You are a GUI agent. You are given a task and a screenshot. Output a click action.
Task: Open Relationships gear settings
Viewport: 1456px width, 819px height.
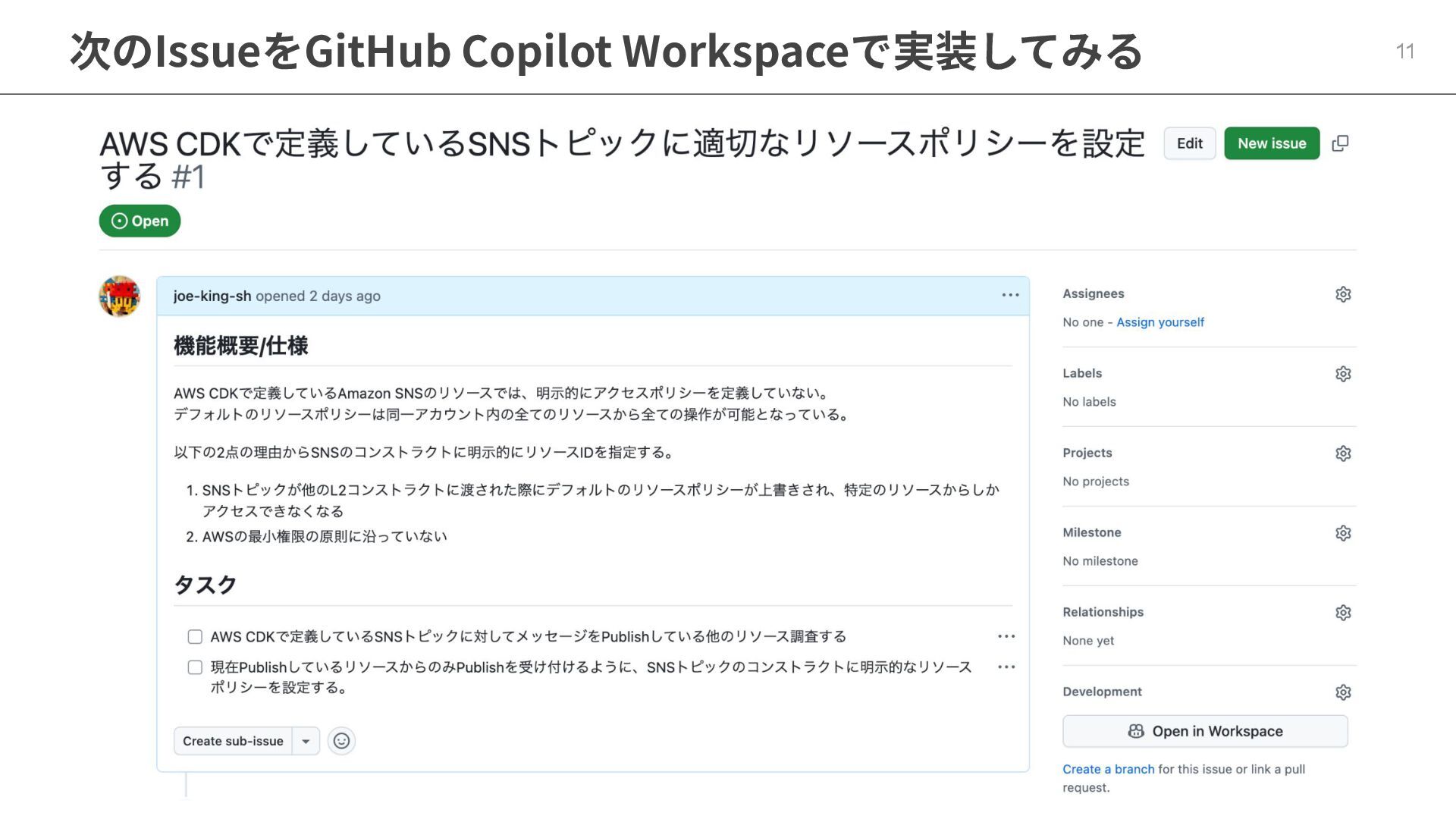(x=1343, y=613)
